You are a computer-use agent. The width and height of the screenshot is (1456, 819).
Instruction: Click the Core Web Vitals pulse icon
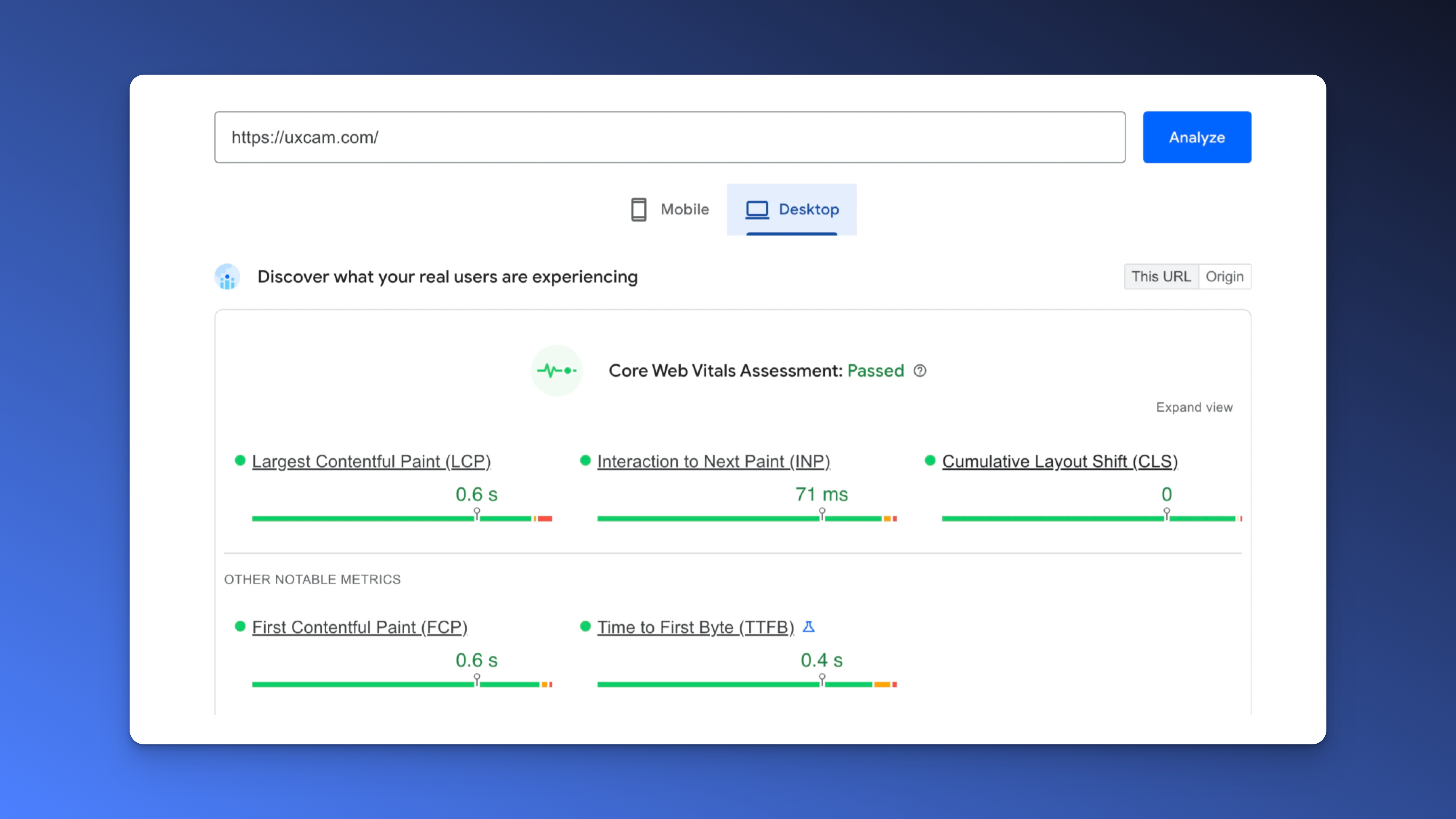pyautogui.click(x=557, y=370)
